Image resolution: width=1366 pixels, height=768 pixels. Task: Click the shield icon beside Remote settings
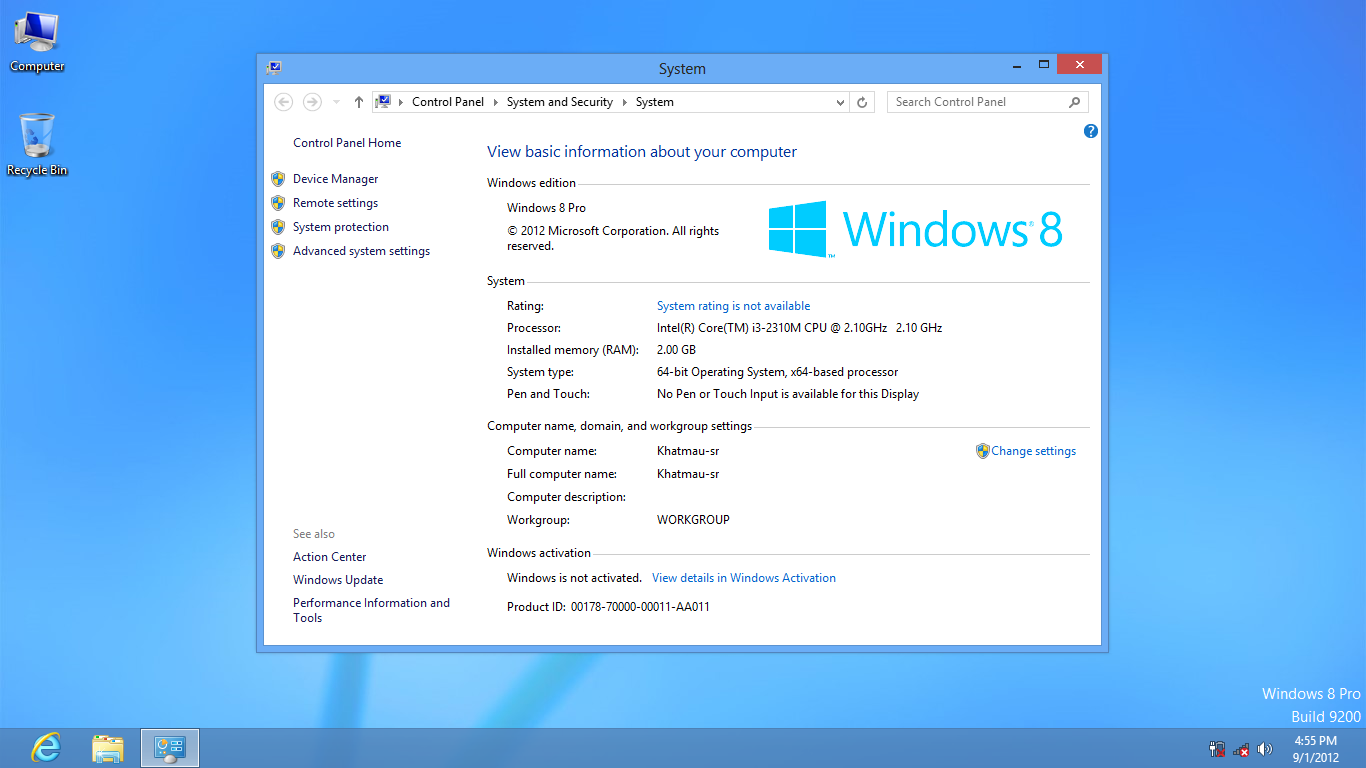tap(278, 203)
